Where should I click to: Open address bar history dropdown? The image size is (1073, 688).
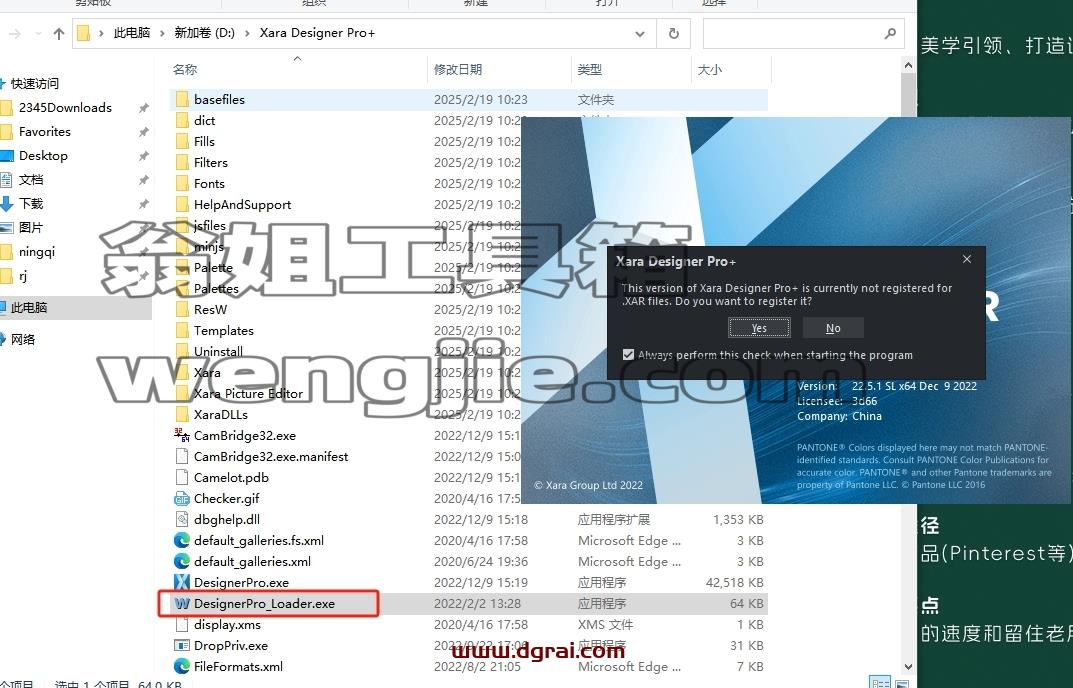[x=639, y=33]
